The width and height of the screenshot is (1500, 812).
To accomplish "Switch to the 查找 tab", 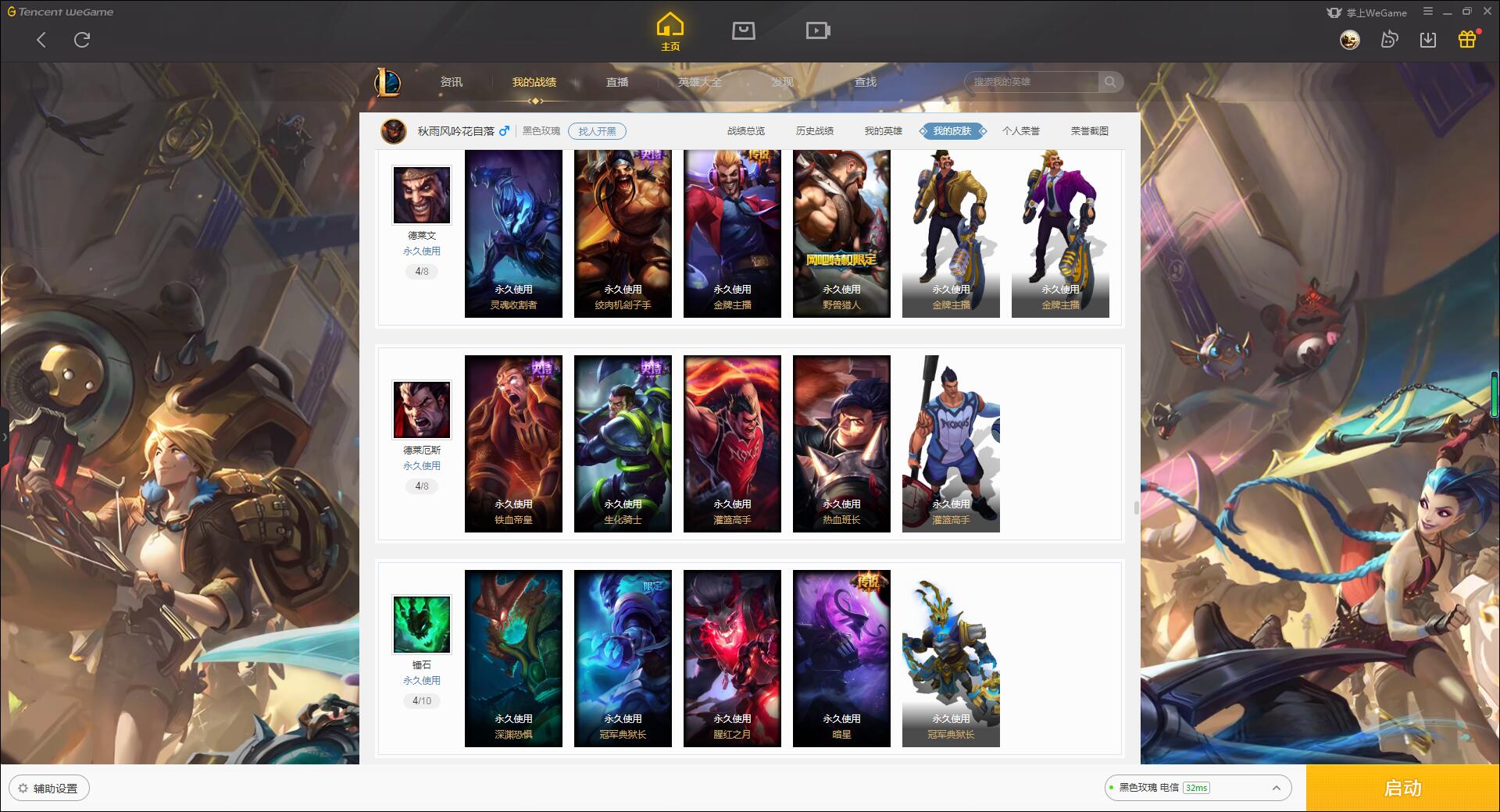I will coord(866,82).
